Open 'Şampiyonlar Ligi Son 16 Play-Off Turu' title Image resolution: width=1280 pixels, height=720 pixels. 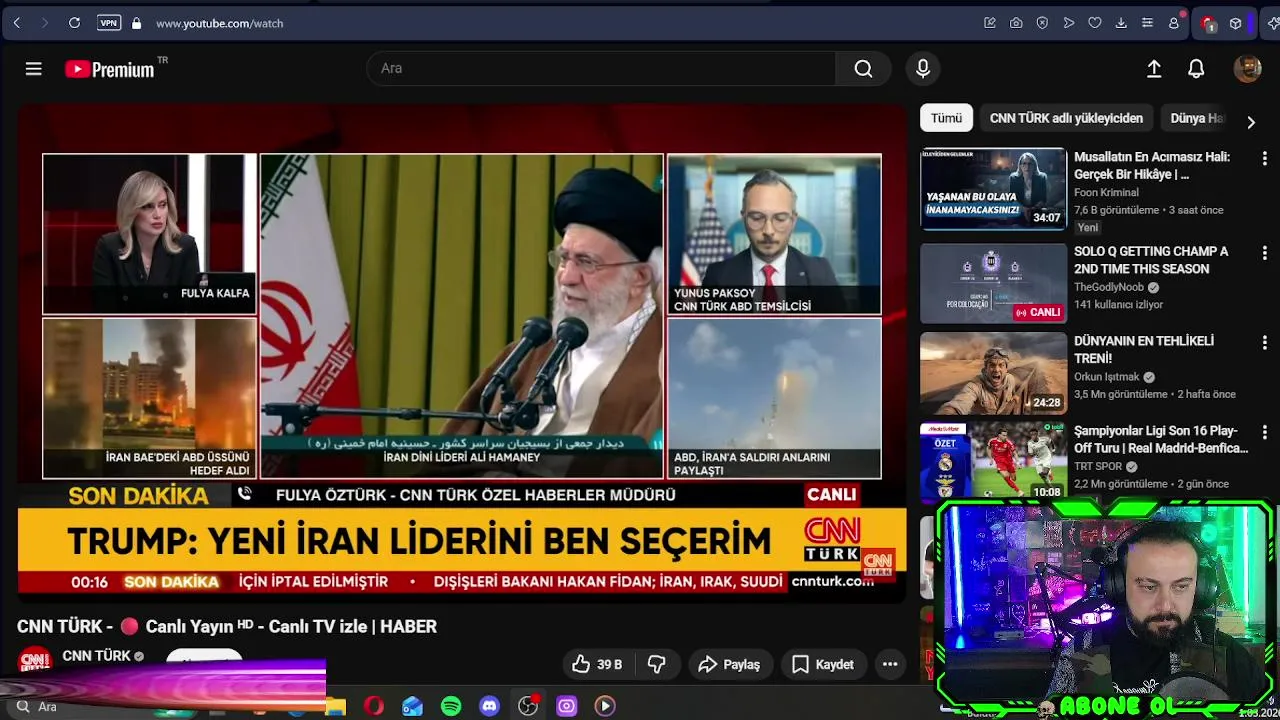pos(1161,439)
